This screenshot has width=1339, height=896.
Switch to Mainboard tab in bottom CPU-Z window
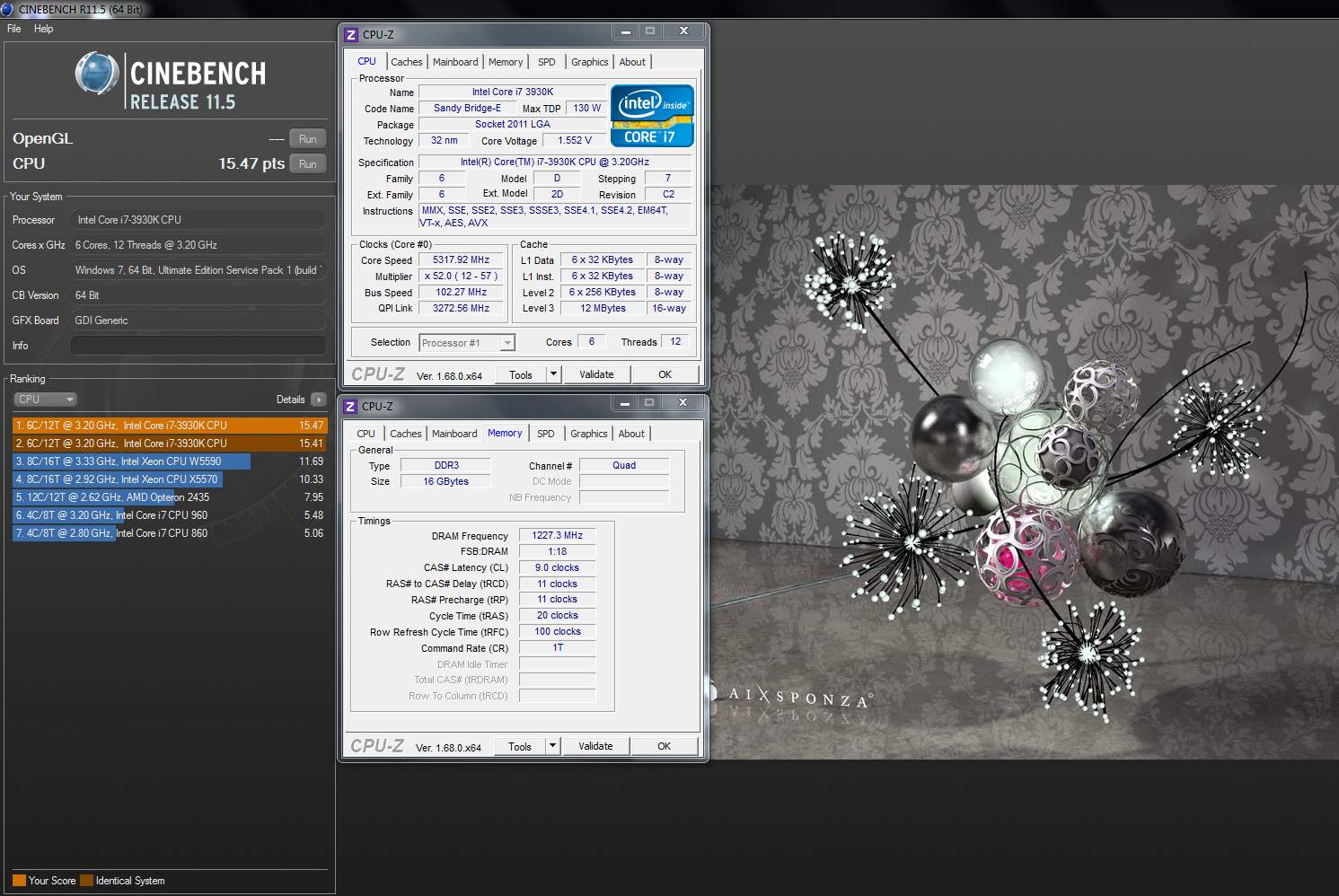pos(454,434)
